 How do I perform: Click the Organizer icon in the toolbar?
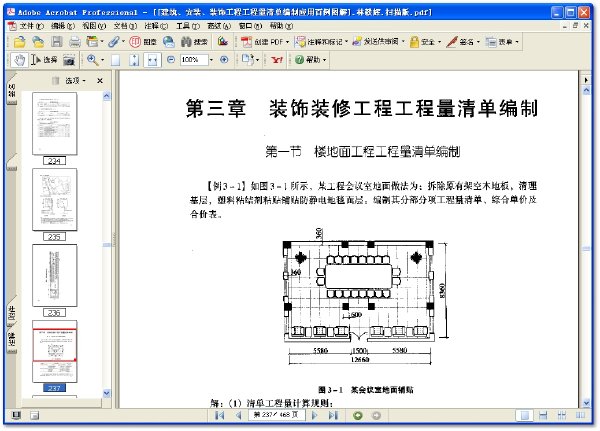(x=92, y=41)
